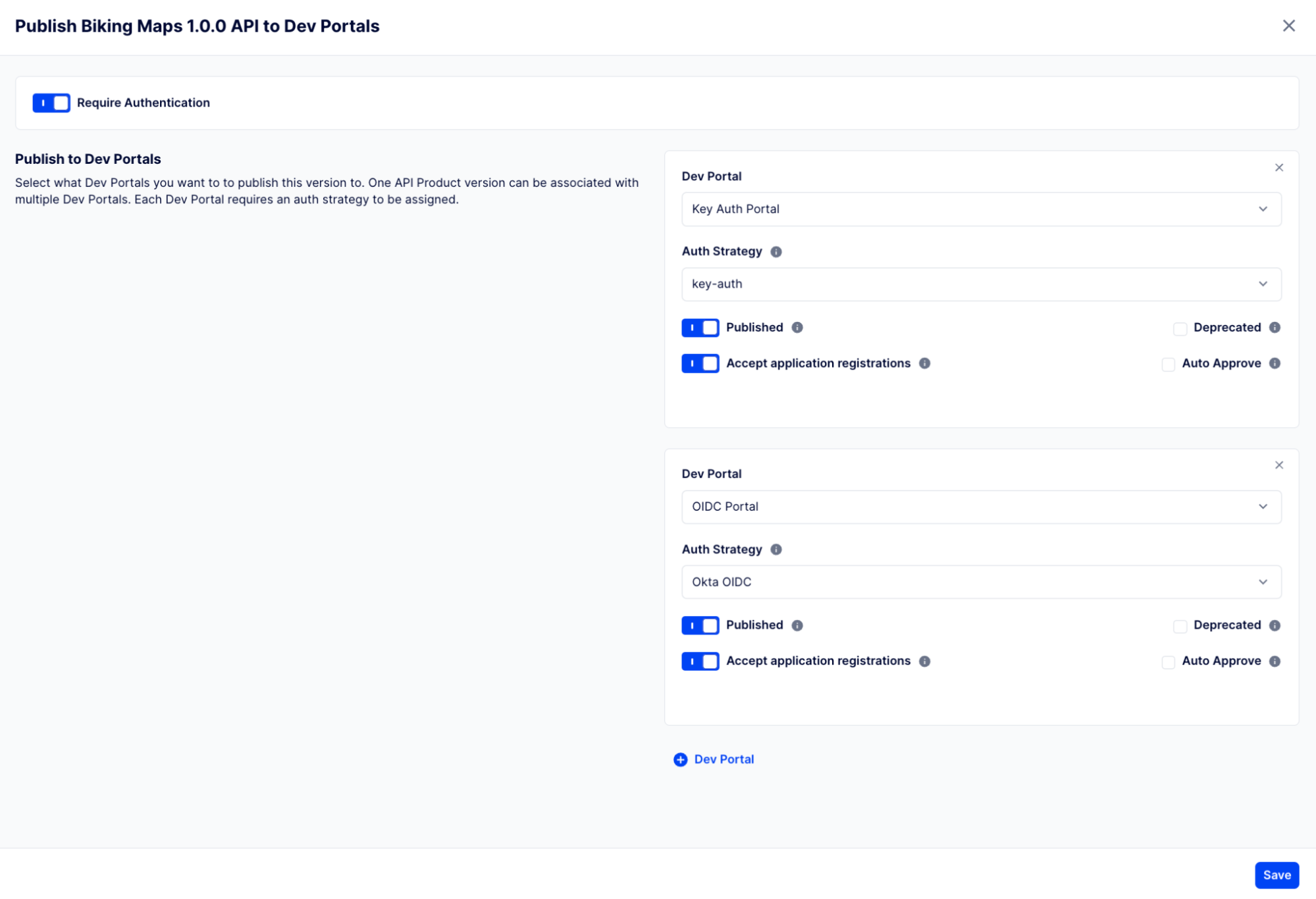Click info icon beside OIDC Portal's Auth Strategy
Screen dimensions: 1316x899
776,550
